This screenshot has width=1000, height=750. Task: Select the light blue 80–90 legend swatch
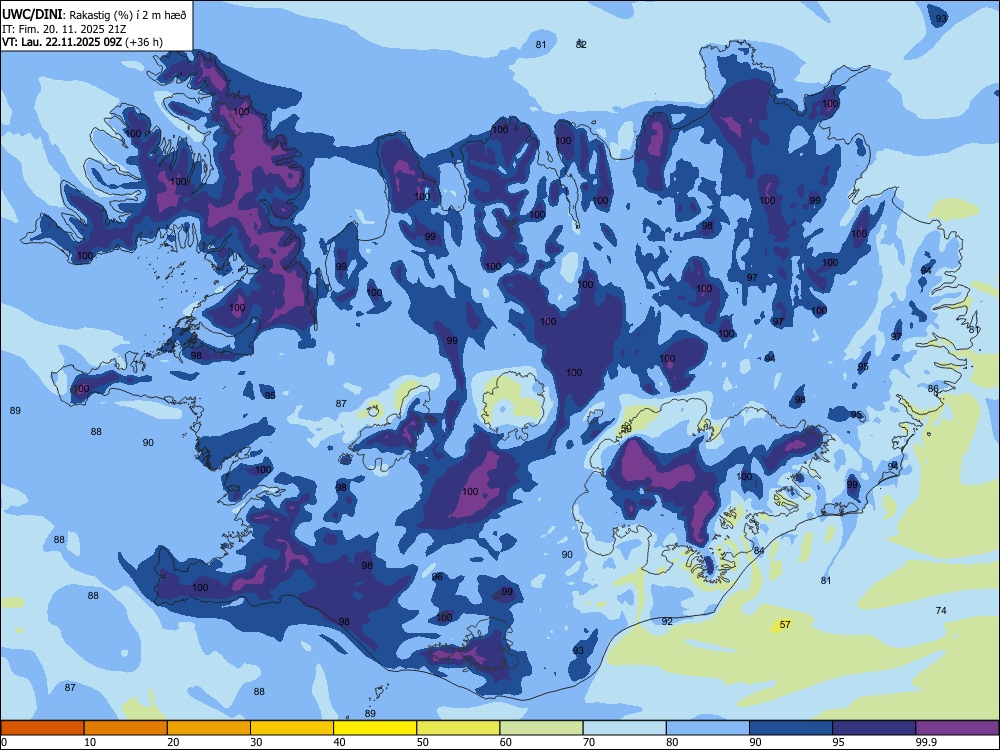708,728
